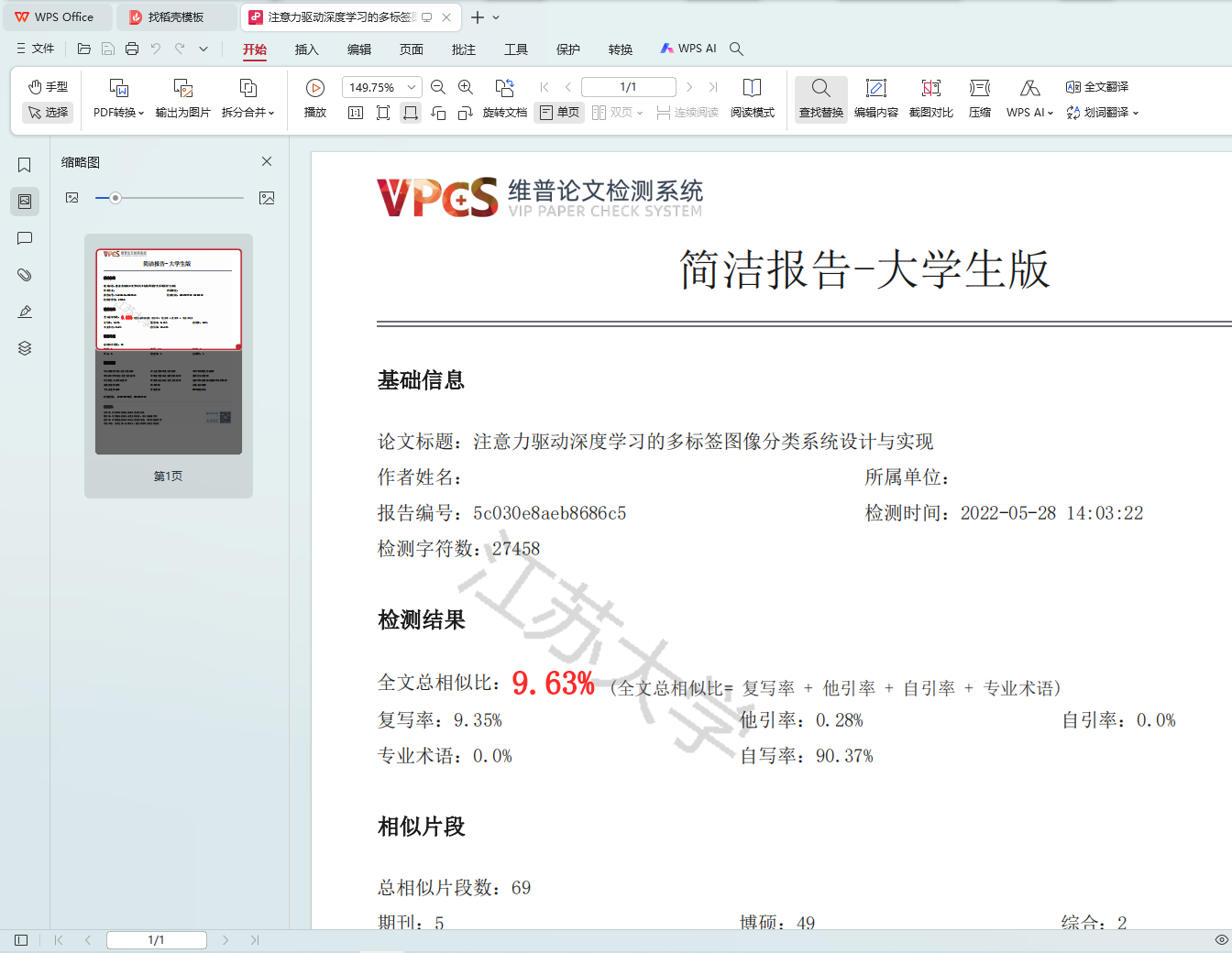Image resolution: width=1232 pixels, height=953 pixels.
Task: Click the print icon
Action: pos(132,49)
